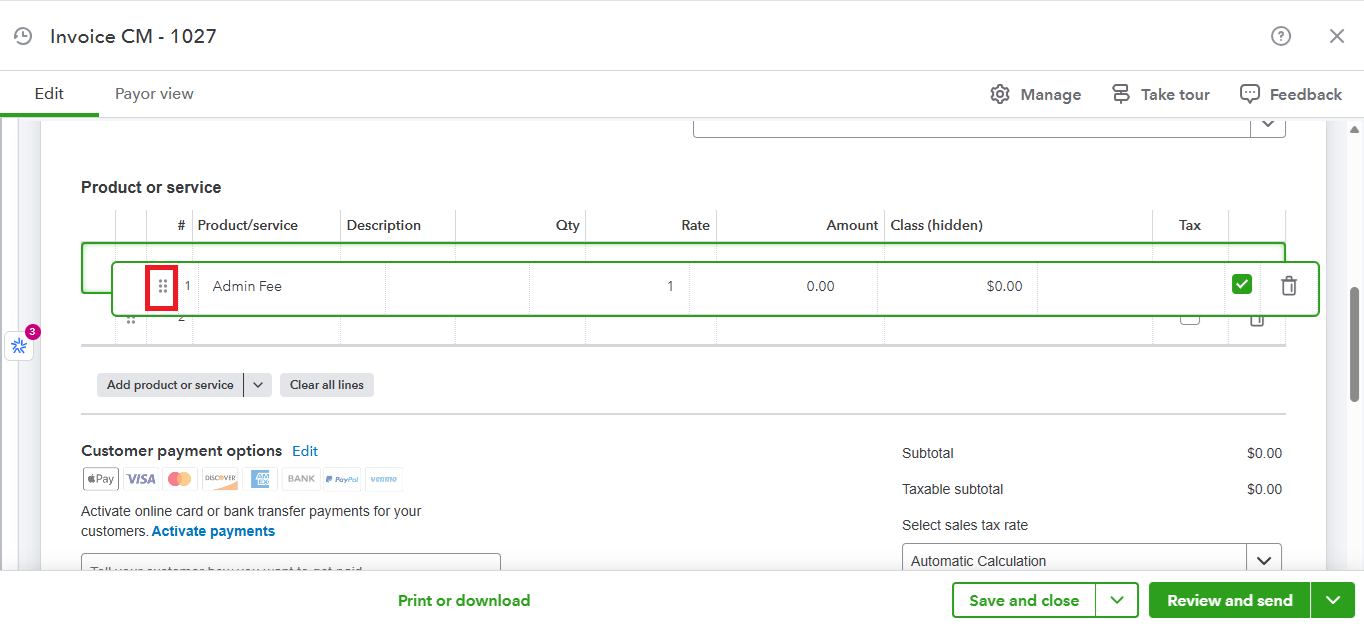
Task: Grab the Admin Fee row drag handle
Action: coord(163,287)
